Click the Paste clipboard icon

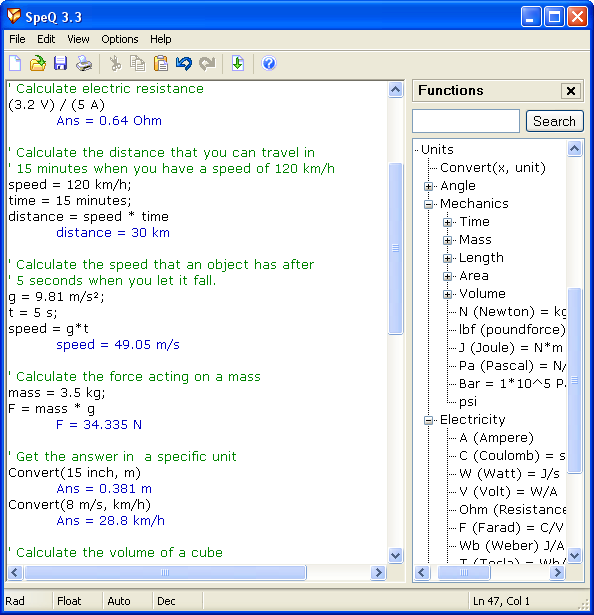[x=161, y=64]
